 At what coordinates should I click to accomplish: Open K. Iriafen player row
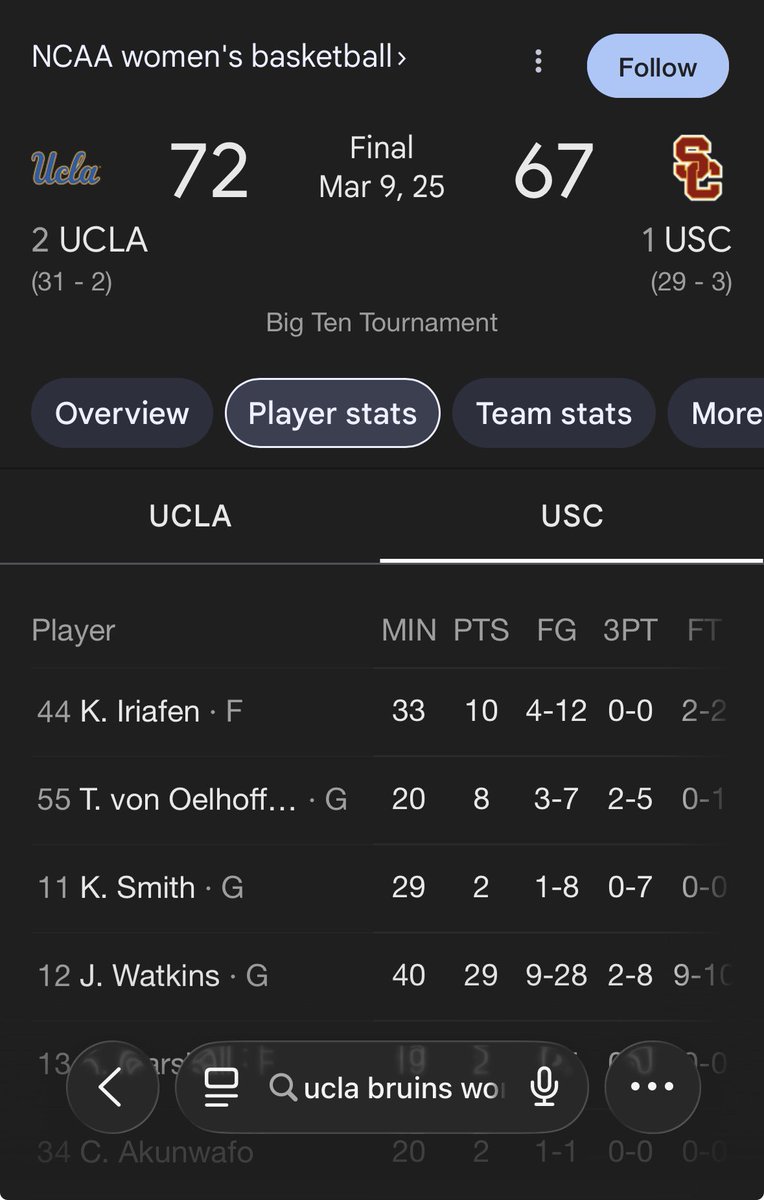coord(382,711)
